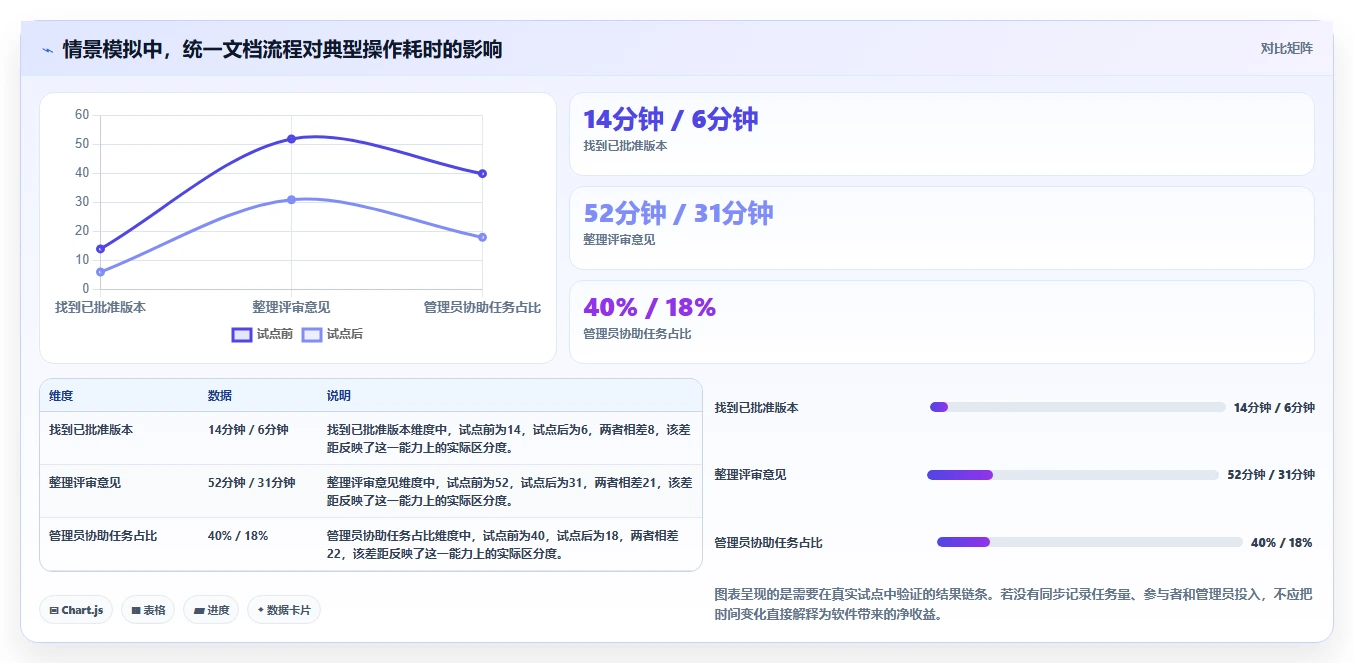Click 试点前 data point at 管理员协助任务占比
This screenshot has width=1354, height=663.
point(482,173)
